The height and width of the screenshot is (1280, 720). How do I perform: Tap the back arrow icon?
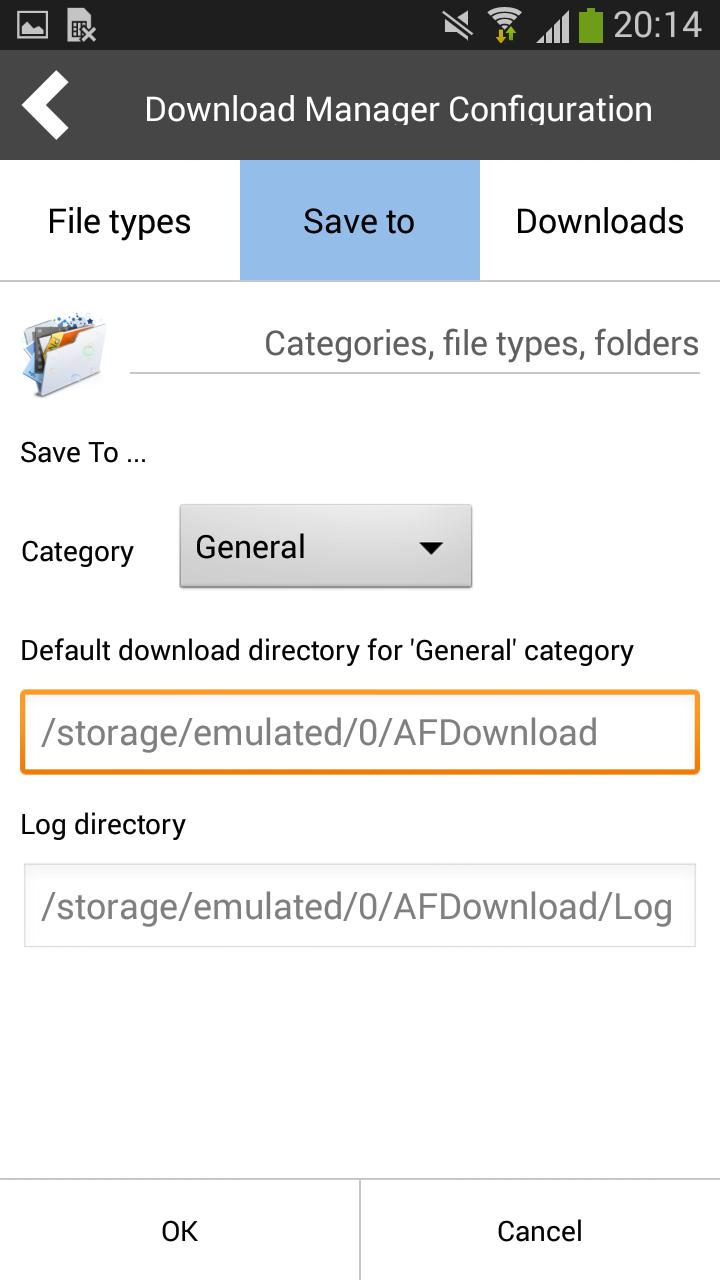tap(45, 105)
